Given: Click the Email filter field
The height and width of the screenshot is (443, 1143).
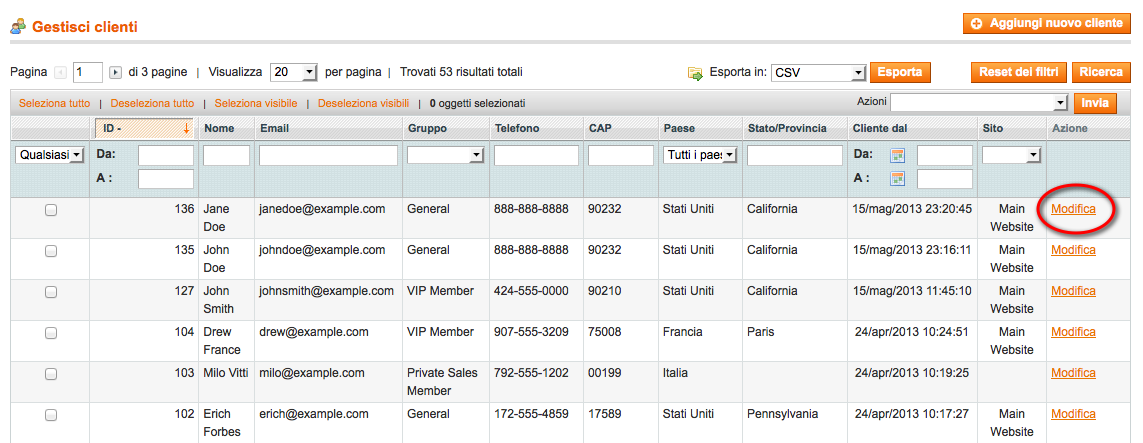Looking at the screenshot, I should 328,155.
